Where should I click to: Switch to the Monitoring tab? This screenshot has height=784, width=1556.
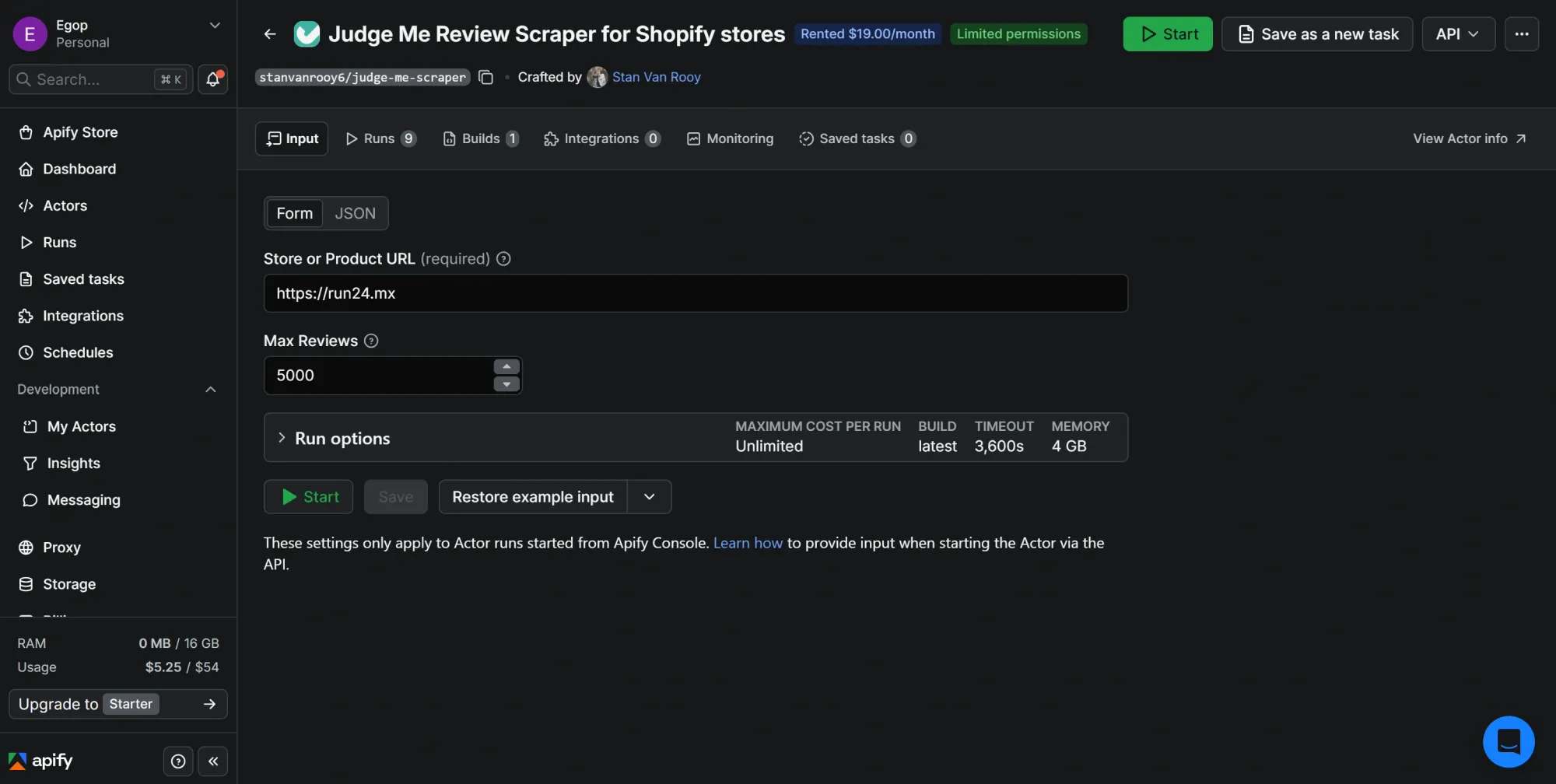click(x=730, y=138)
